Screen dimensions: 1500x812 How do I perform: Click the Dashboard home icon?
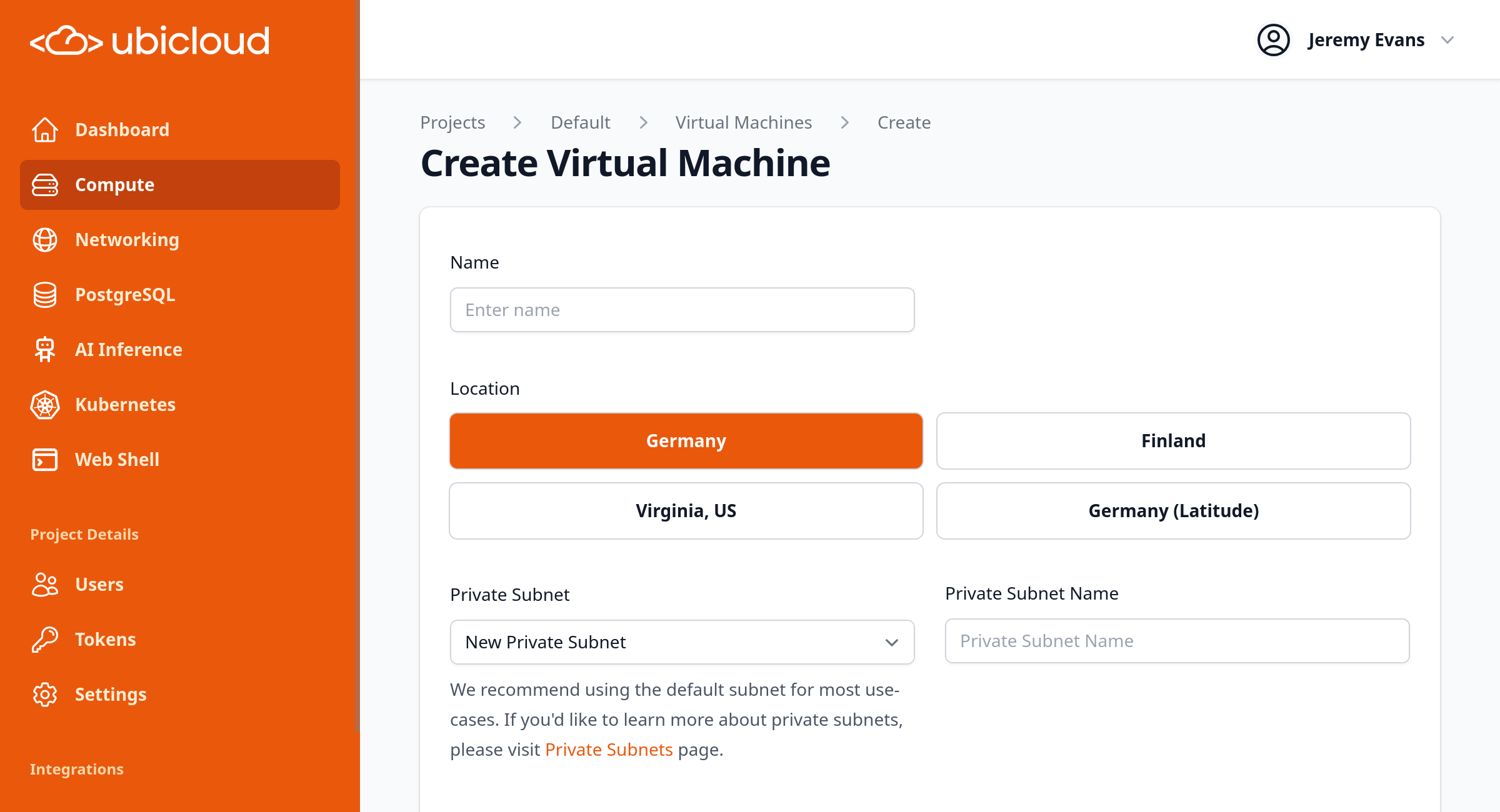(45, 130)
